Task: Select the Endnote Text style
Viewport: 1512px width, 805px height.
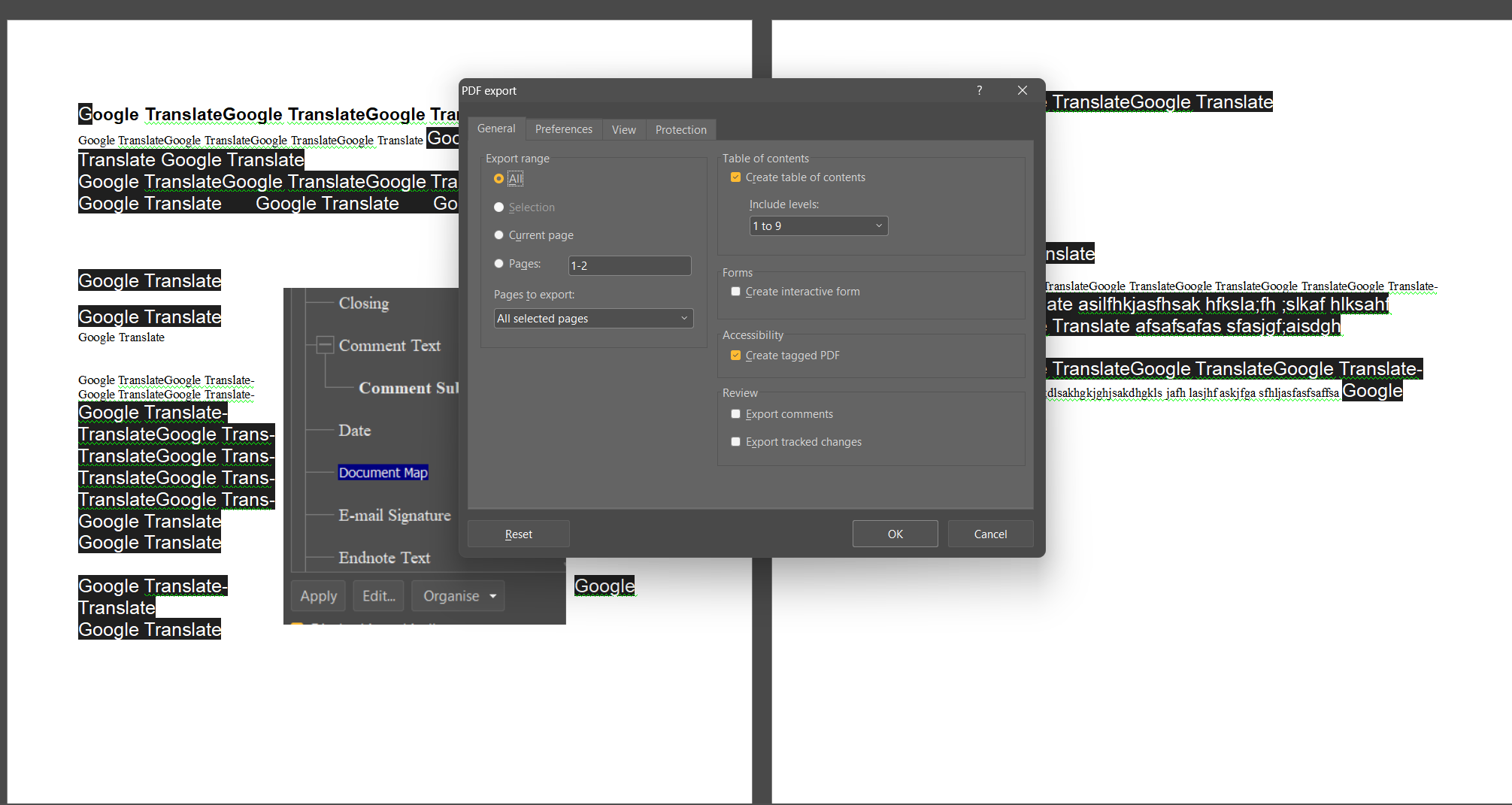Action: 384,558
